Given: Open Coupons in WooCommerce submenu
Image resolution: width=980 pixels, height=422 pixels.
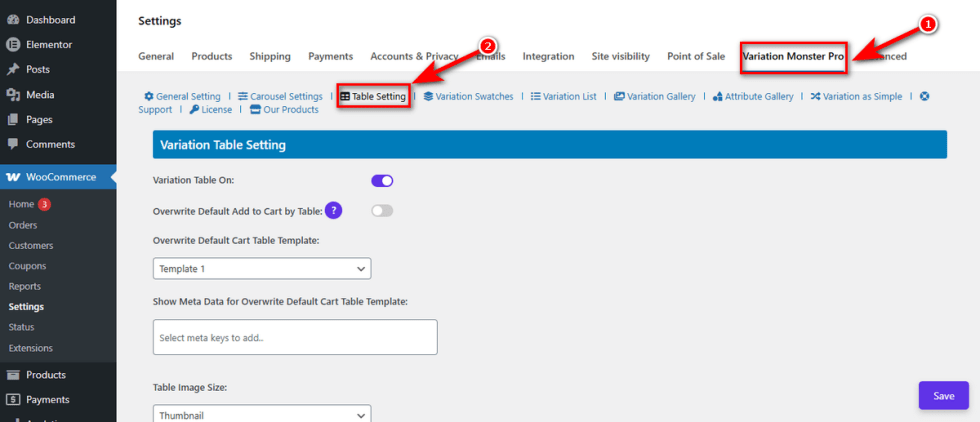Looking at the screenshot, I should [x=28, y=266].
